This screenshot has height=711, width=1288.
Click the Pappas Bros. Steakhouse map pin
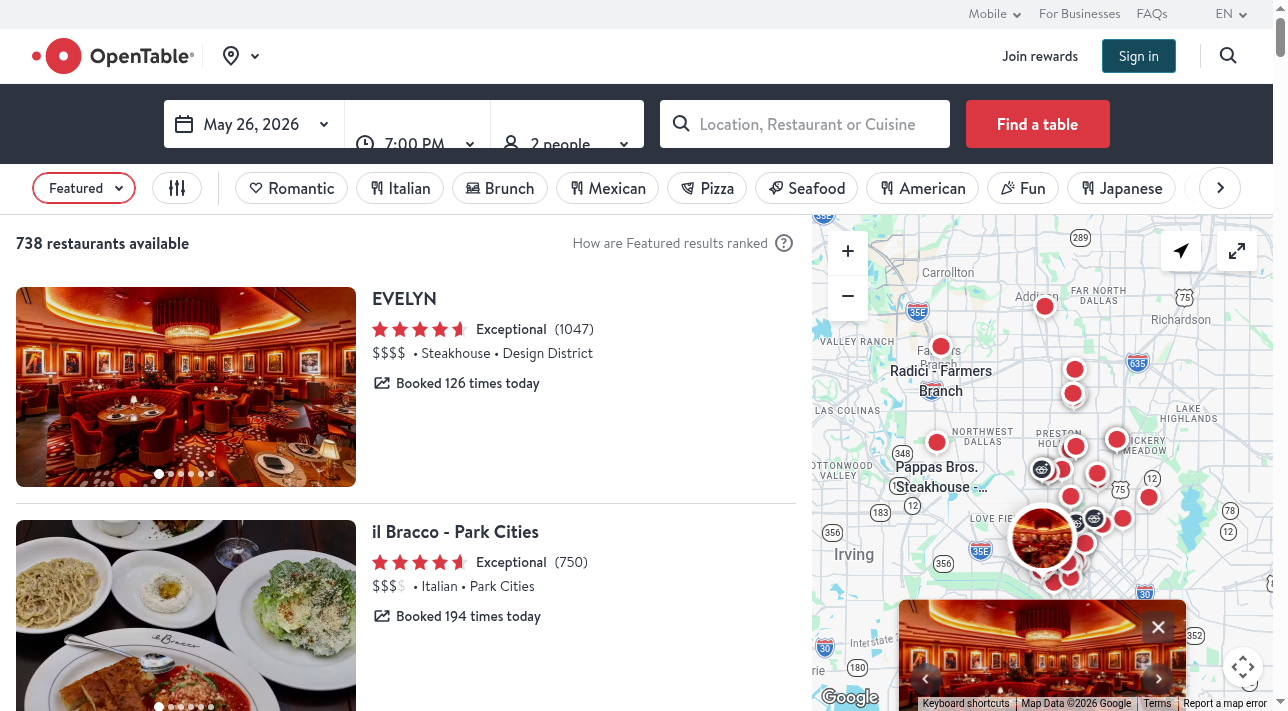click(937, 443)
